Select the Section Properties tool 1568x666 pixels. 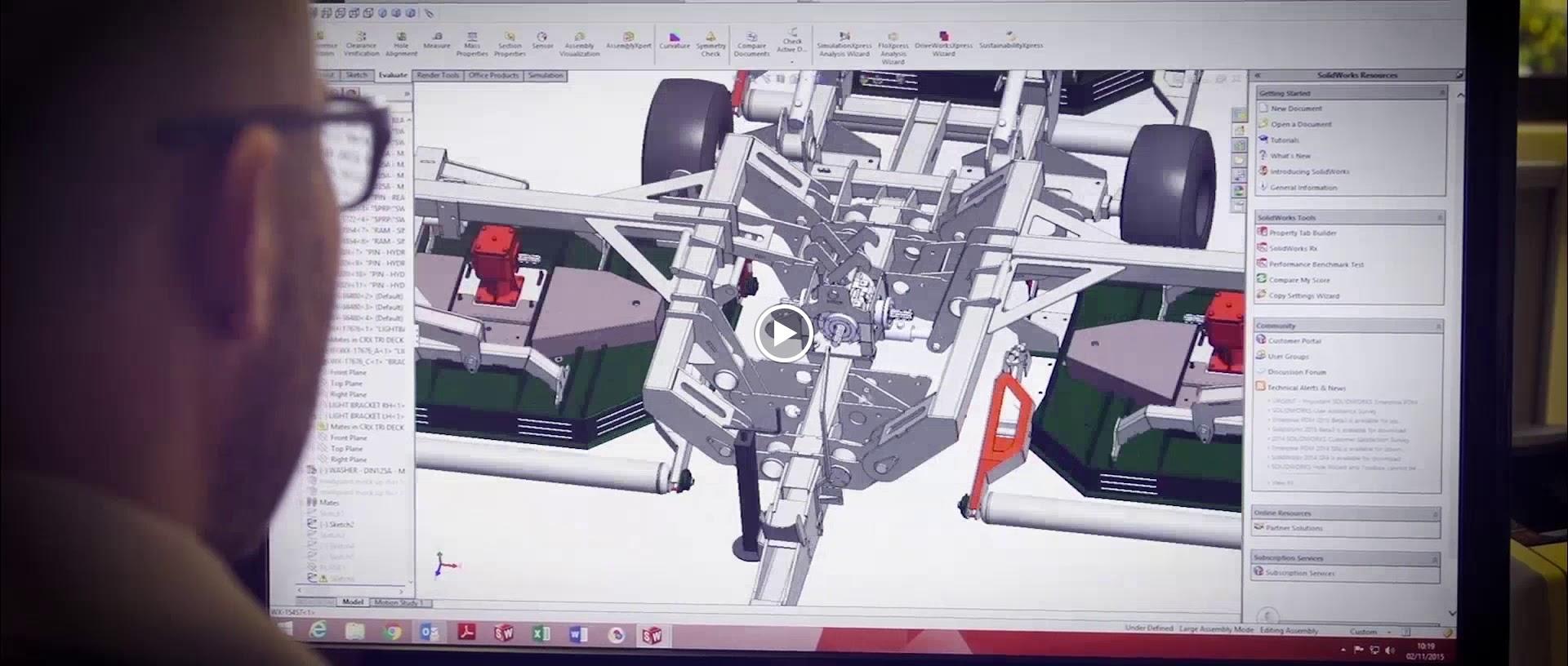click(x=510, y=44)
